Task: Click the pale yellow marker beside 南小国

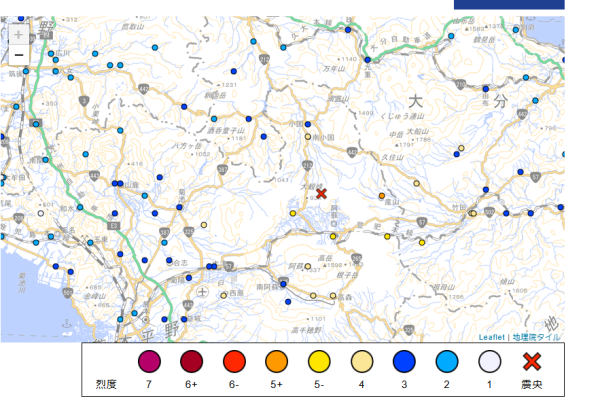Action: [308, 137]
